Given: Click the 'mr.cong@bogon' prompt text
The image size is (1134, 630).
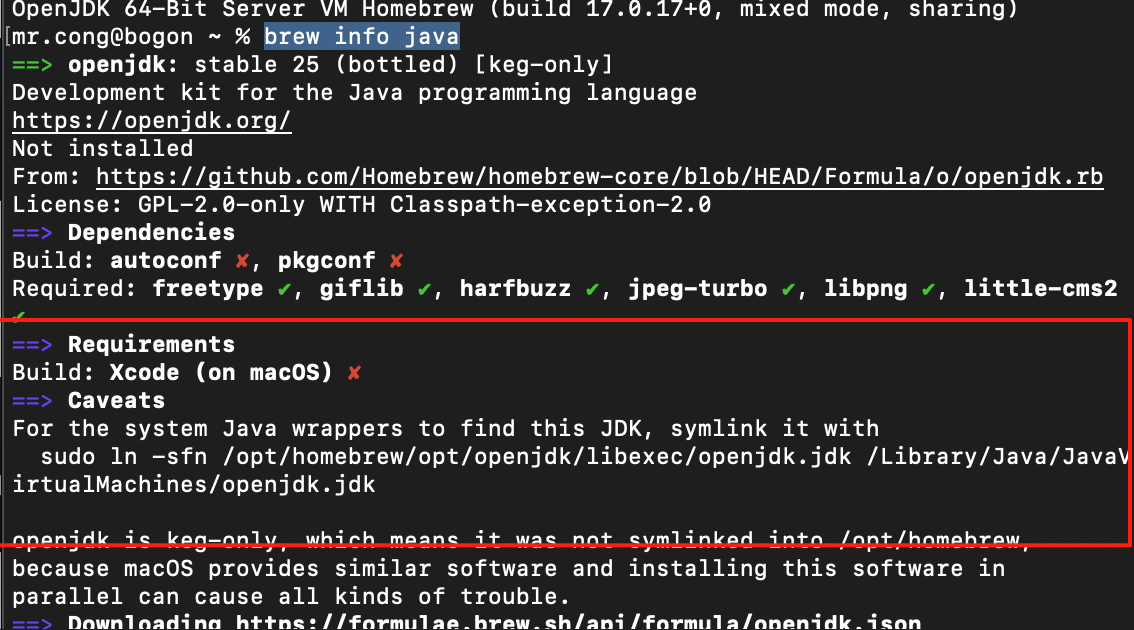Looking at the screenshot, I should (103, 36).
